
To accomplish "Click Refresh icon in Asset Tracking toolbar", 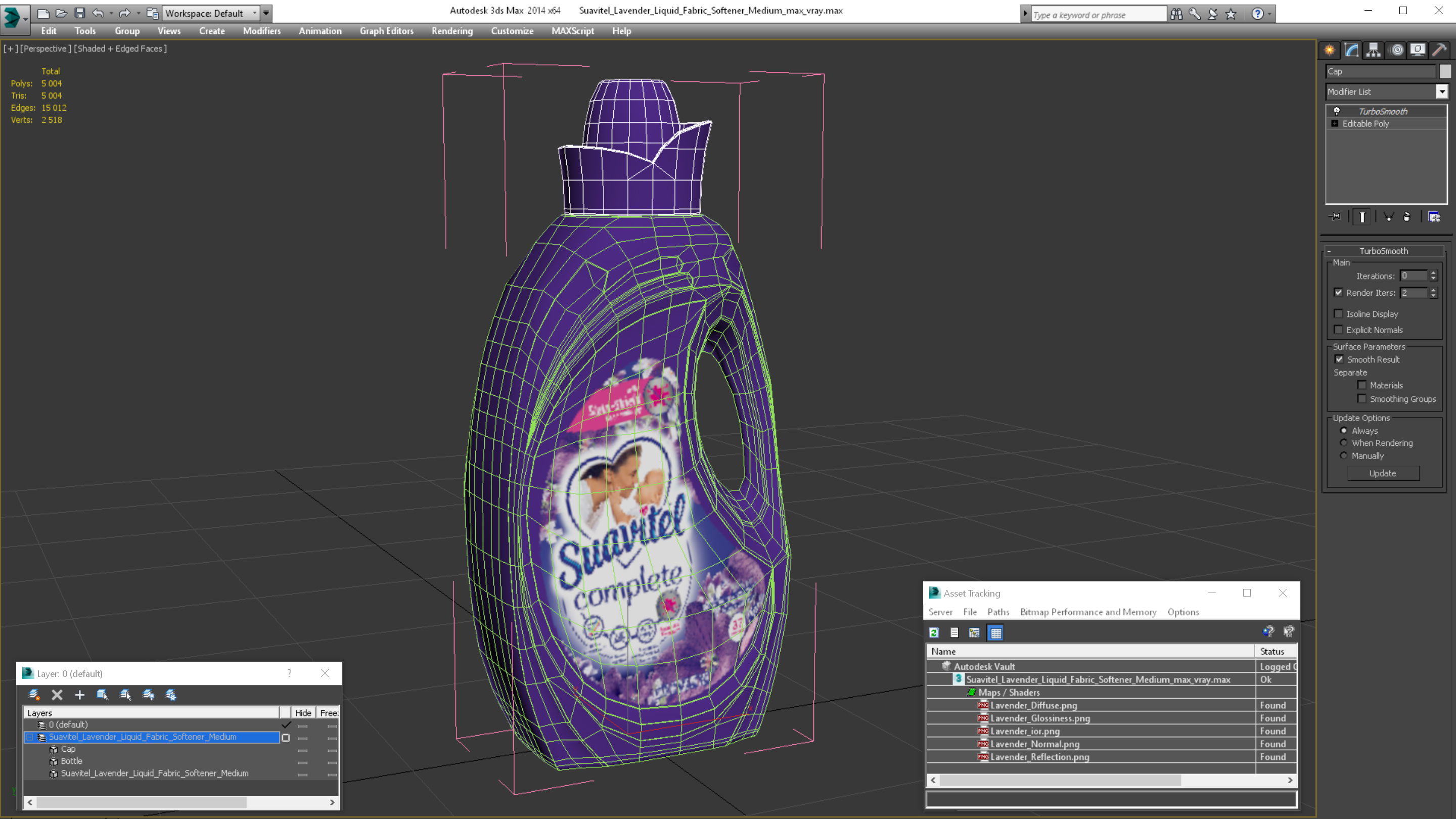I will (x=934, y=632).
